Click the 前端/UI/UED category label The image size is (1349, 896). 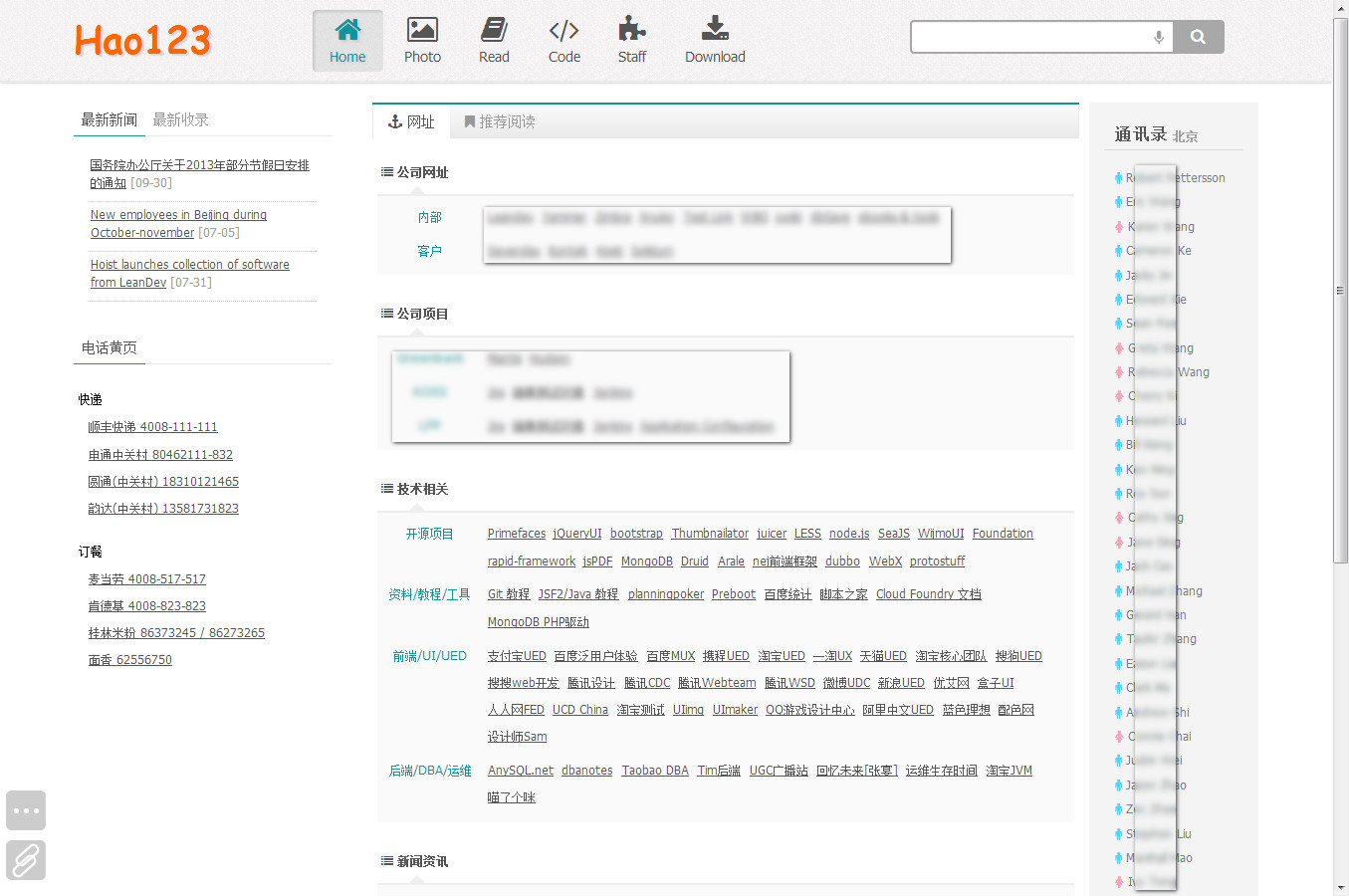[x=429, y=656]
